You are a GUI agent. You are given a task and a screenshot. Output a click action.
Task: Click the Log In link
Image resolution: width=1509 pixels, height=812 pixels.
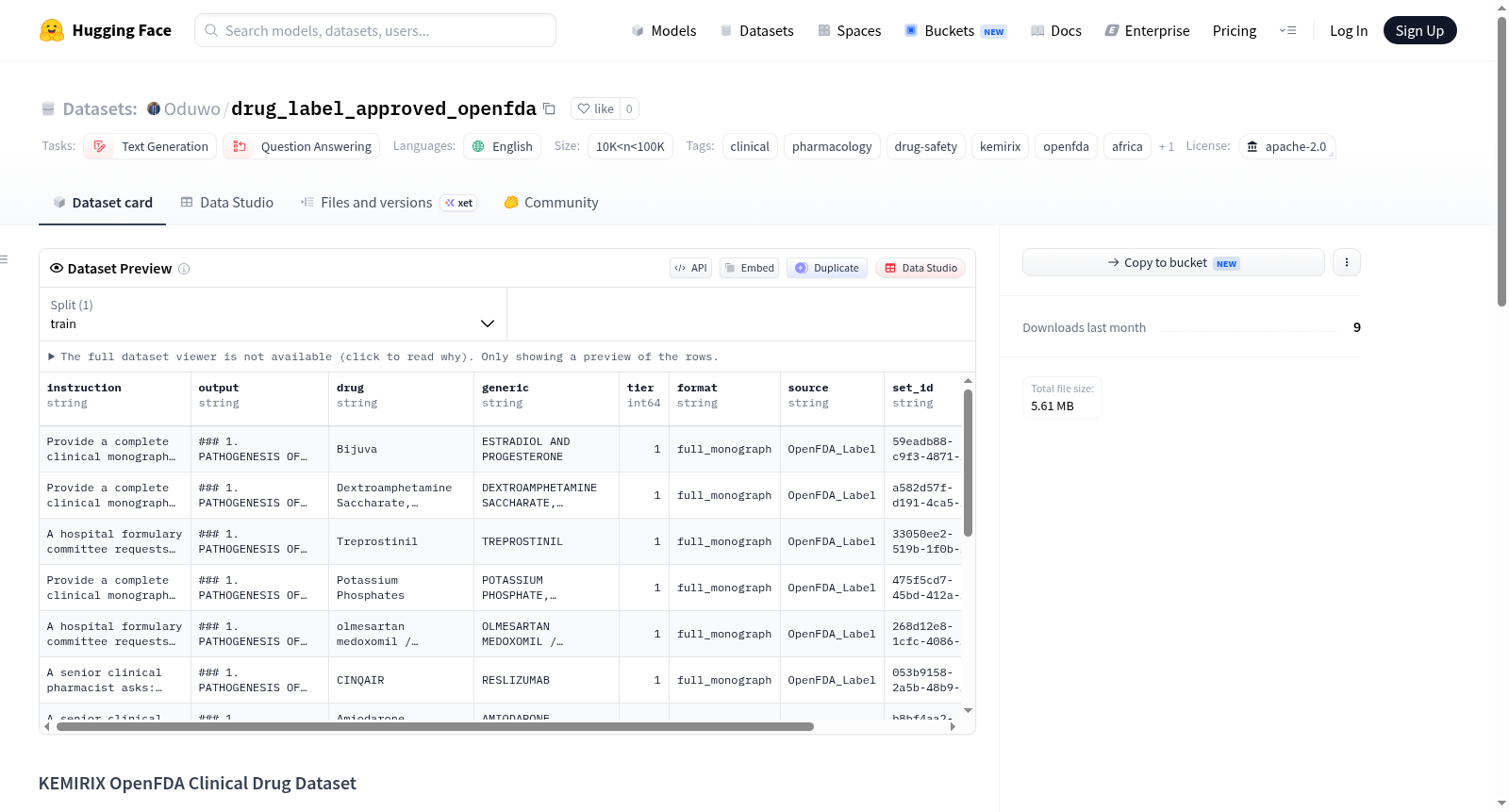pos(1349,30)
